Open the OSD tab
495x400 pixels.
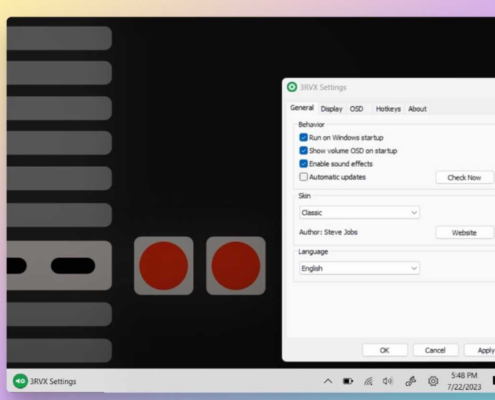356,109
